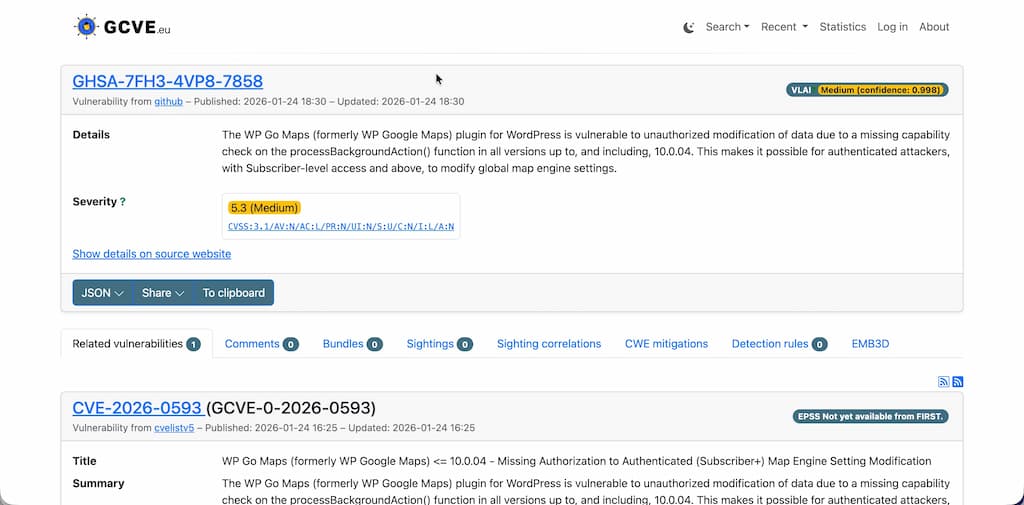1024x505 pixels.
Task: Click the To clipboard button
Action: coord(234,293)
